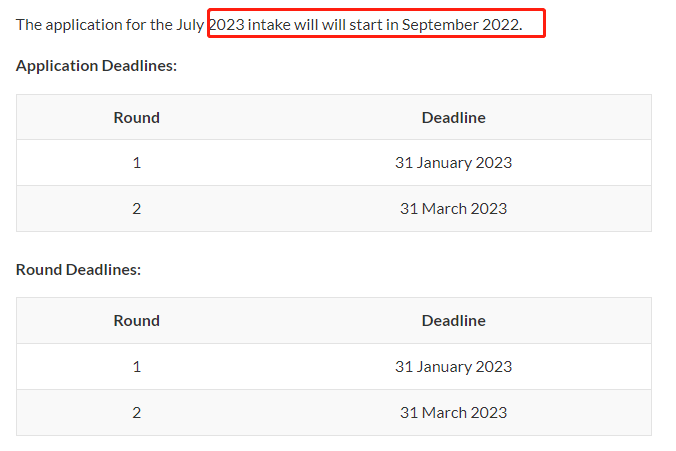
Task: Click 31 January 2023 under Round Deadlines
Action: pos(453,367)
